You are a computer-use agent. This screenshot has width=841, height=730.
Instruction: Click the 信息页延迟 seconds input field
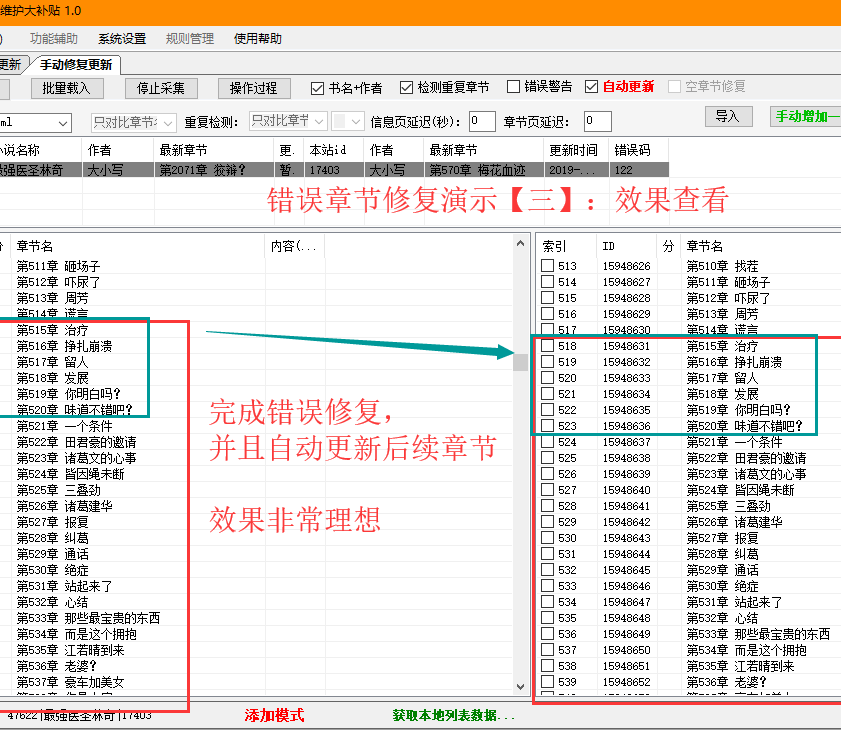click(x=481, y=121)
